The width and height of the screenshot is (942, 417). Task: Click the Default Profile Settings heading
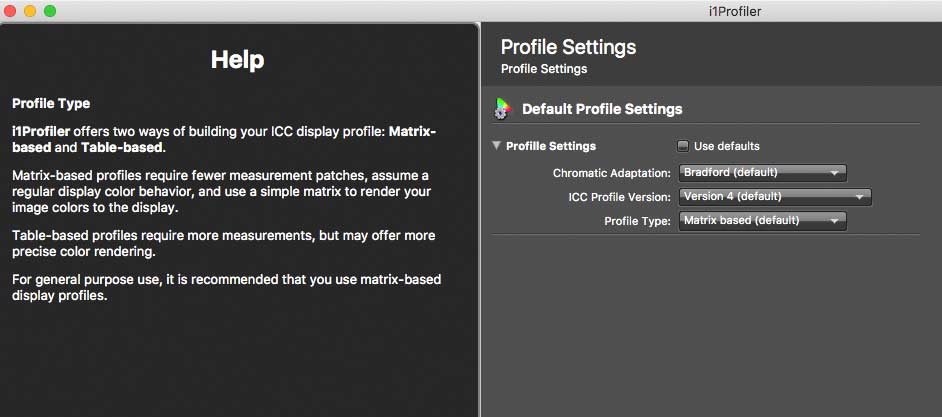point(602,109)
